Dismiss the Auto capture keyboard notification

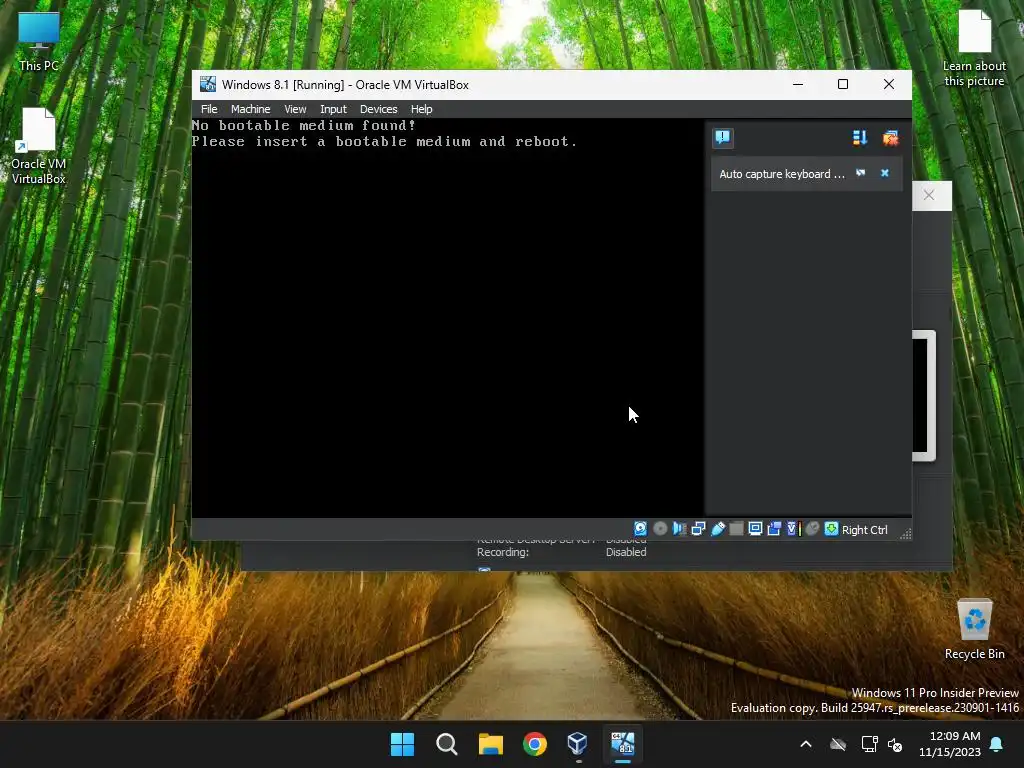[x=885, y=173]
